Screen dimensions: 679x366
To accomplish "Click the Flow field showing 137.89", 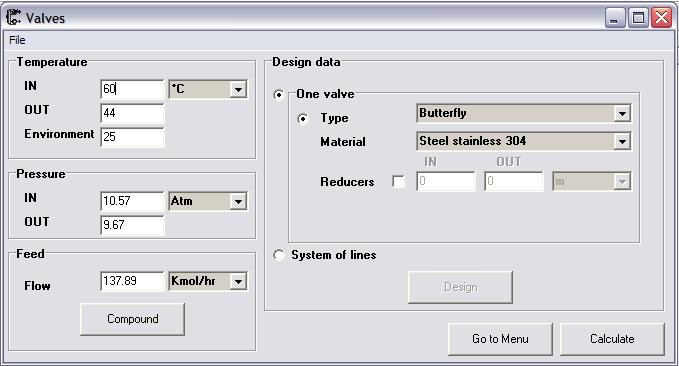I will [x=132, y=281].
